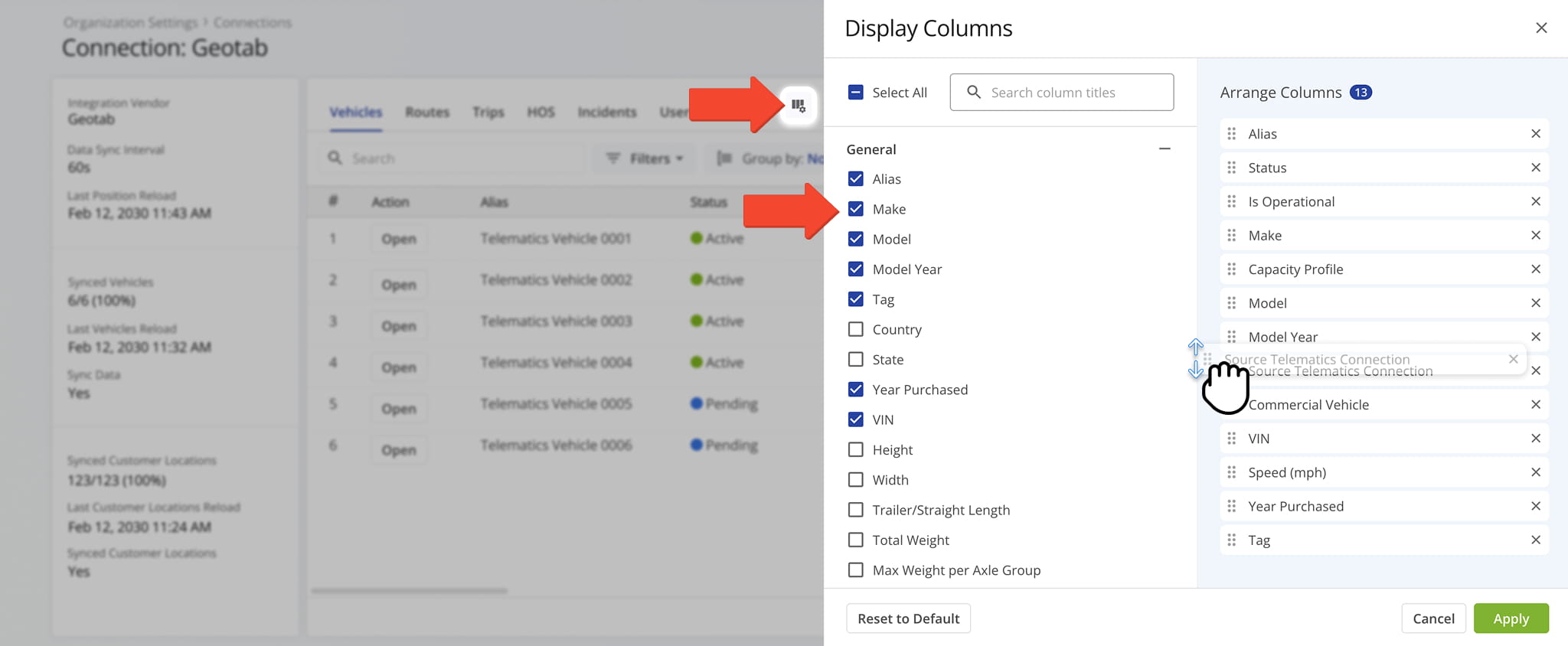Focus the vehicles Search field

click(x=452, y=158)
